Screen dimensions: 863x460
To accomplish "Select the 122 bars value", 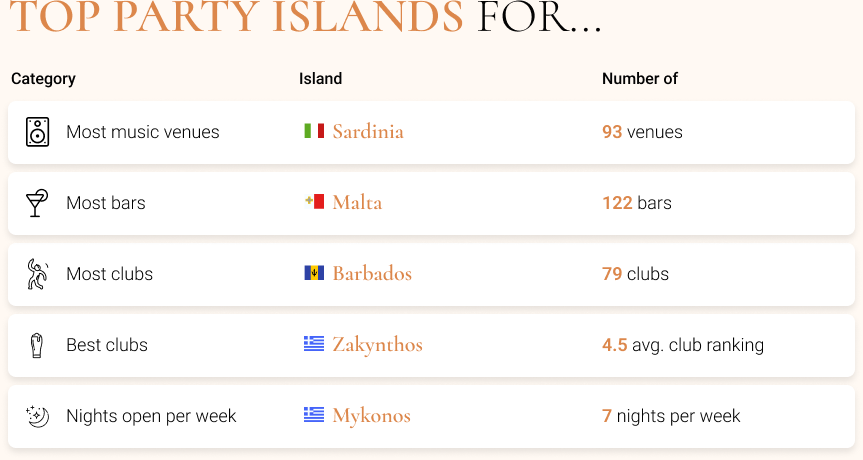I will pos(637,203).
